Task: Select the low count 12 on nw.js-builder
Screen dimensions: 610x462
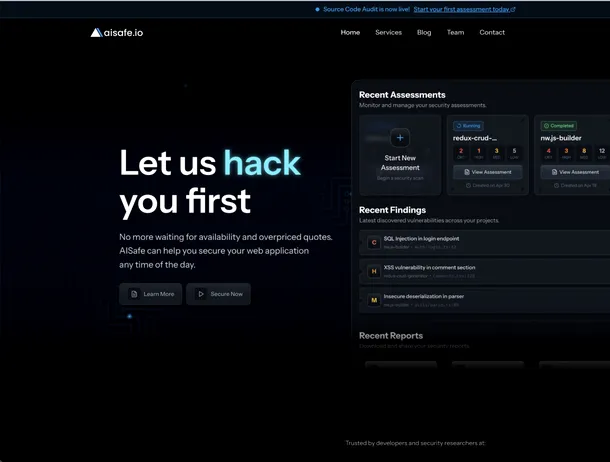Action: [602, 153]
